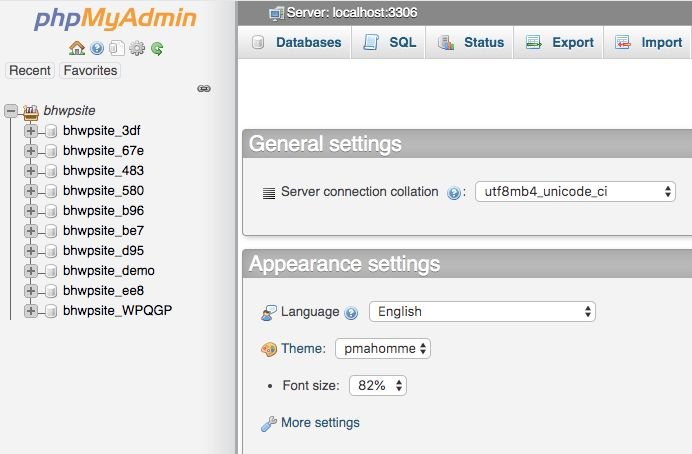Image resolution: width=692 pixels, height=454 pixels.
Task: Expand the bhwpsite_b96 database node
Action: click(30, 210)
